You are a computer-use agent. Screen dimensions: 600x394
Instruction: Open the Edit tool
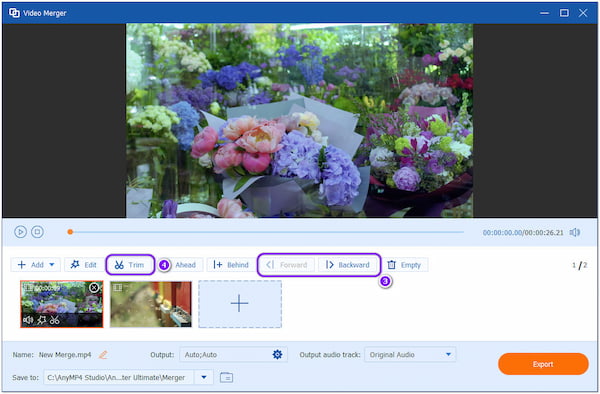(x=84, y=265)
